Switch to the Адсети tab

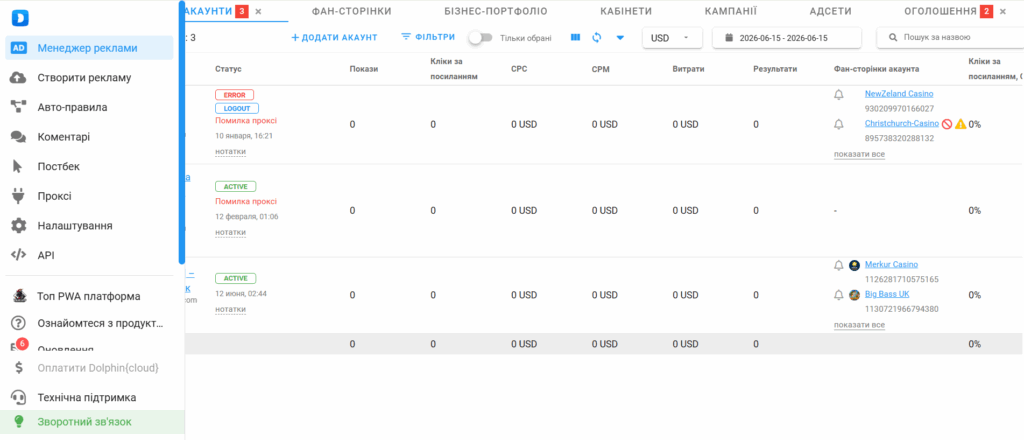click(x=831, y=11)
